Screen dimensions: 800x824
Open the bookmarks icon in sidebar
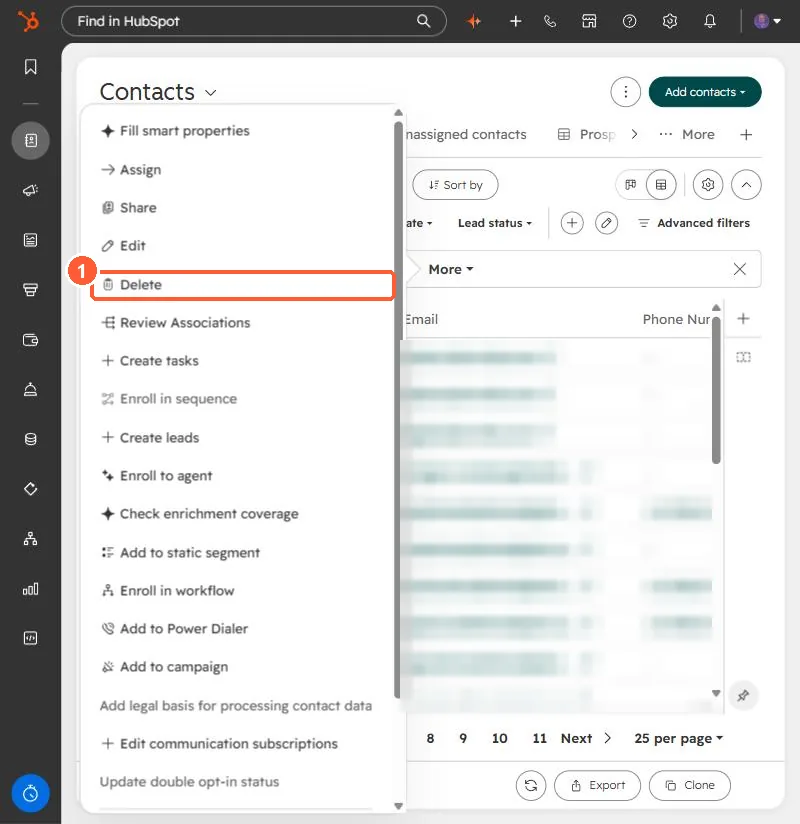point(30,67)
